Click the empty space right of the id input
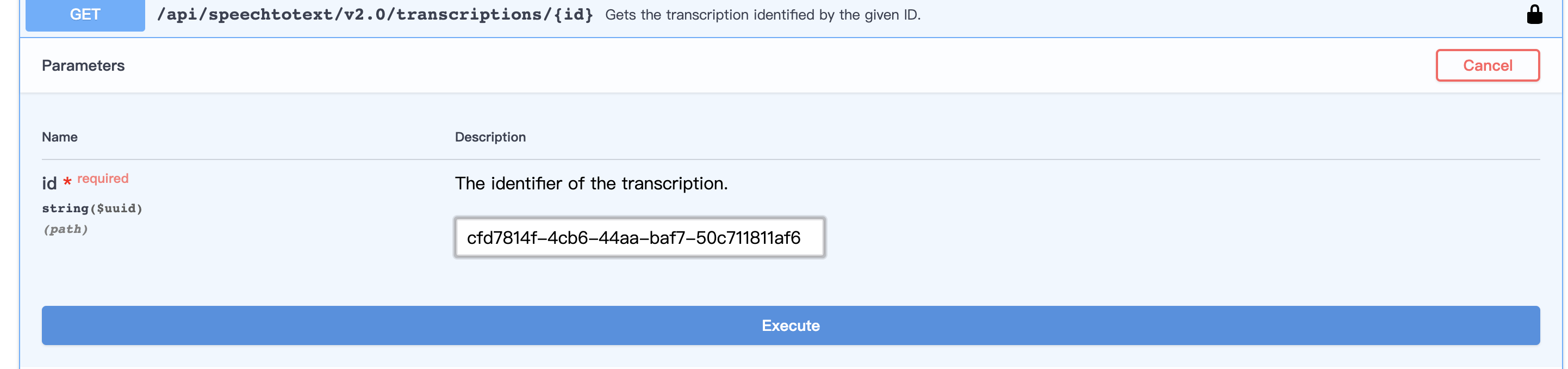The image size is (1568, 369). pyautogui.click(x=1156, y=237)
